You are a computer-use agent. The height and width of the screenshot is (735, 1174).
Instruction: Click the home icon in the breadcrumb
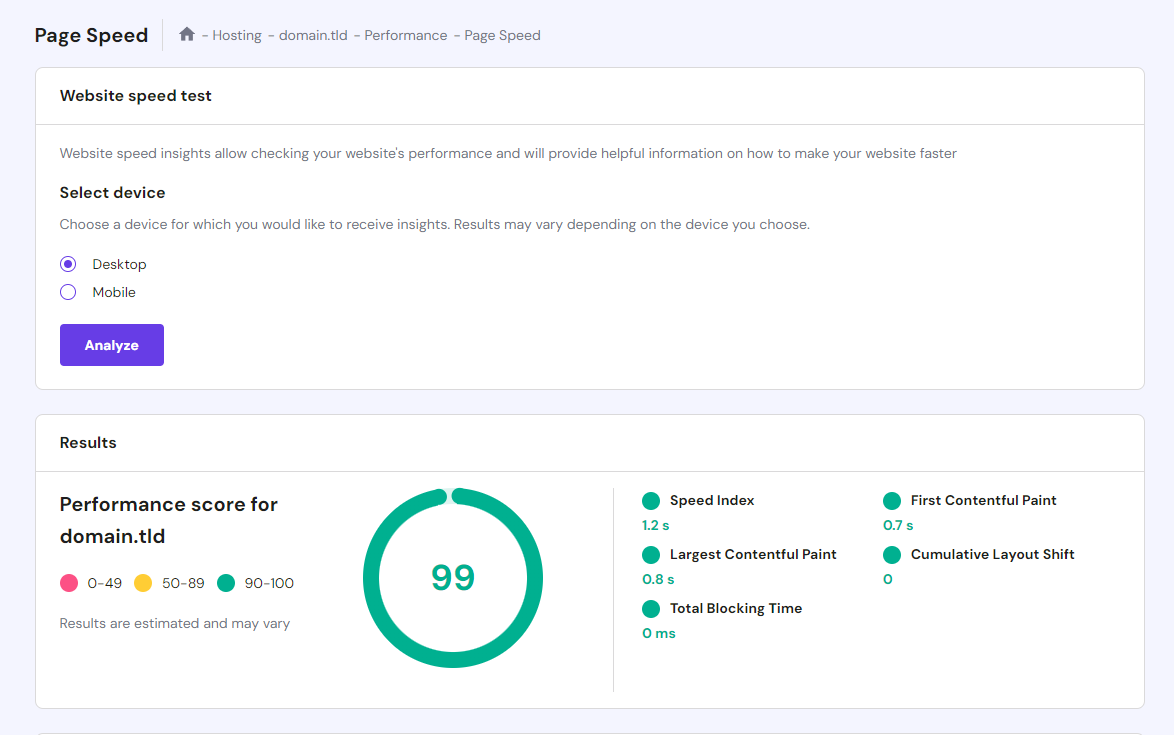coord(186,33)
